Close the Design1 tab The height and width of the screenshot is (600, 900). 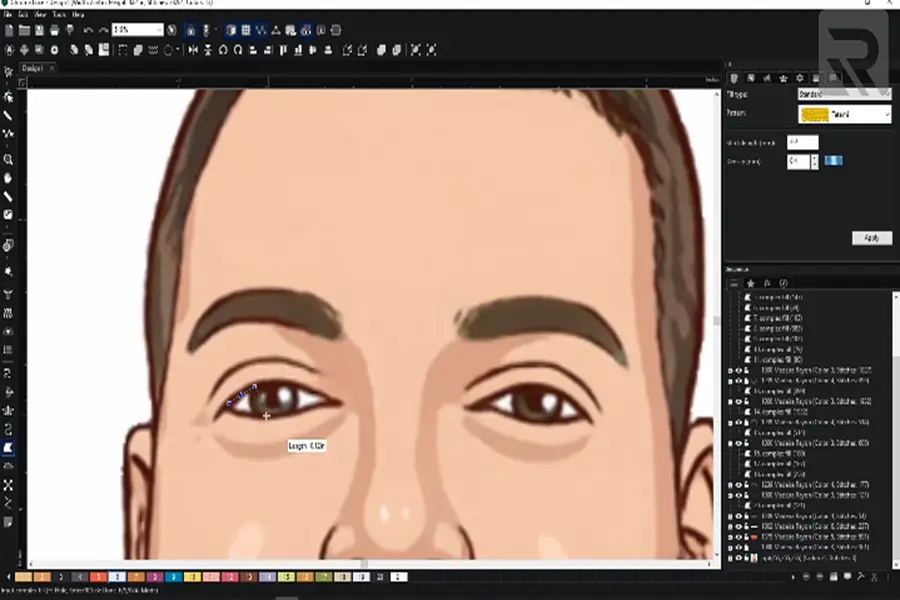point(52,68)
